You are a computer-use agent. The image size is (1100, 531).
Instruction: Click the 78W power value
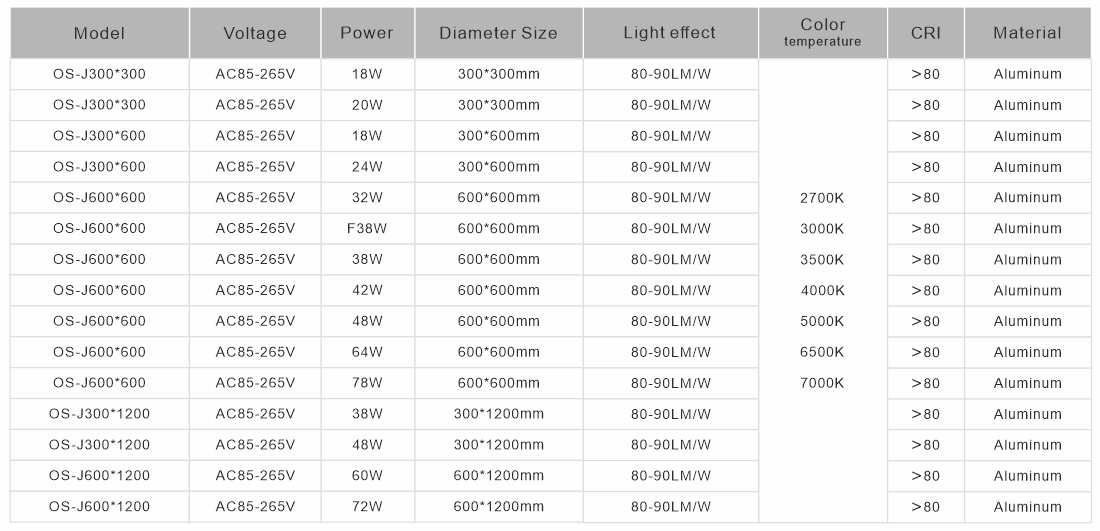367,383
